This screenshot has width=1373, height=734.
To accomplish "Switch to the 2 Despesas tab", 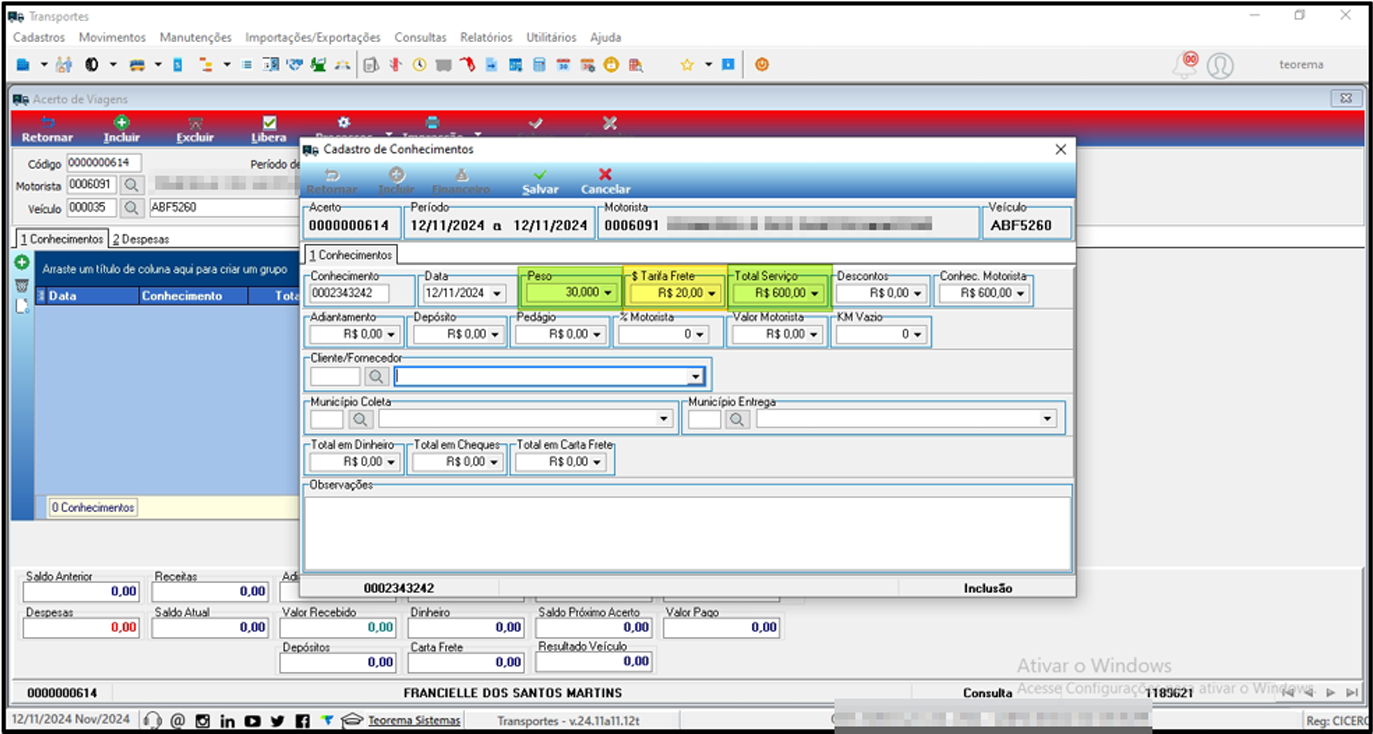I will click(140, 240).
